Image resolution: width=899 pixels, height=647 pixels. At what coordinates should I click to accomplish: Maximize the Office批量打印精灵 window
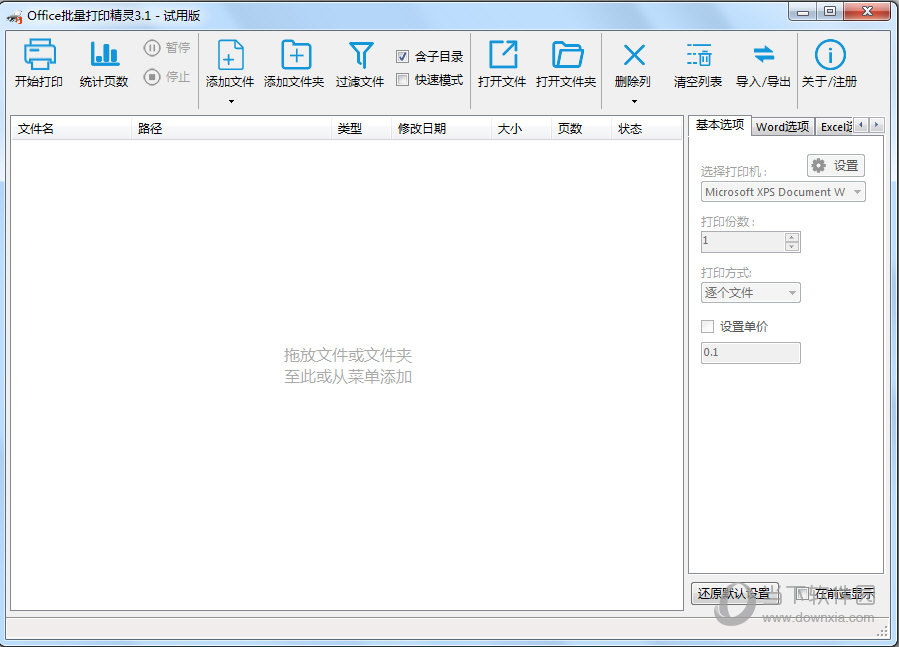[x=830, y=11]
